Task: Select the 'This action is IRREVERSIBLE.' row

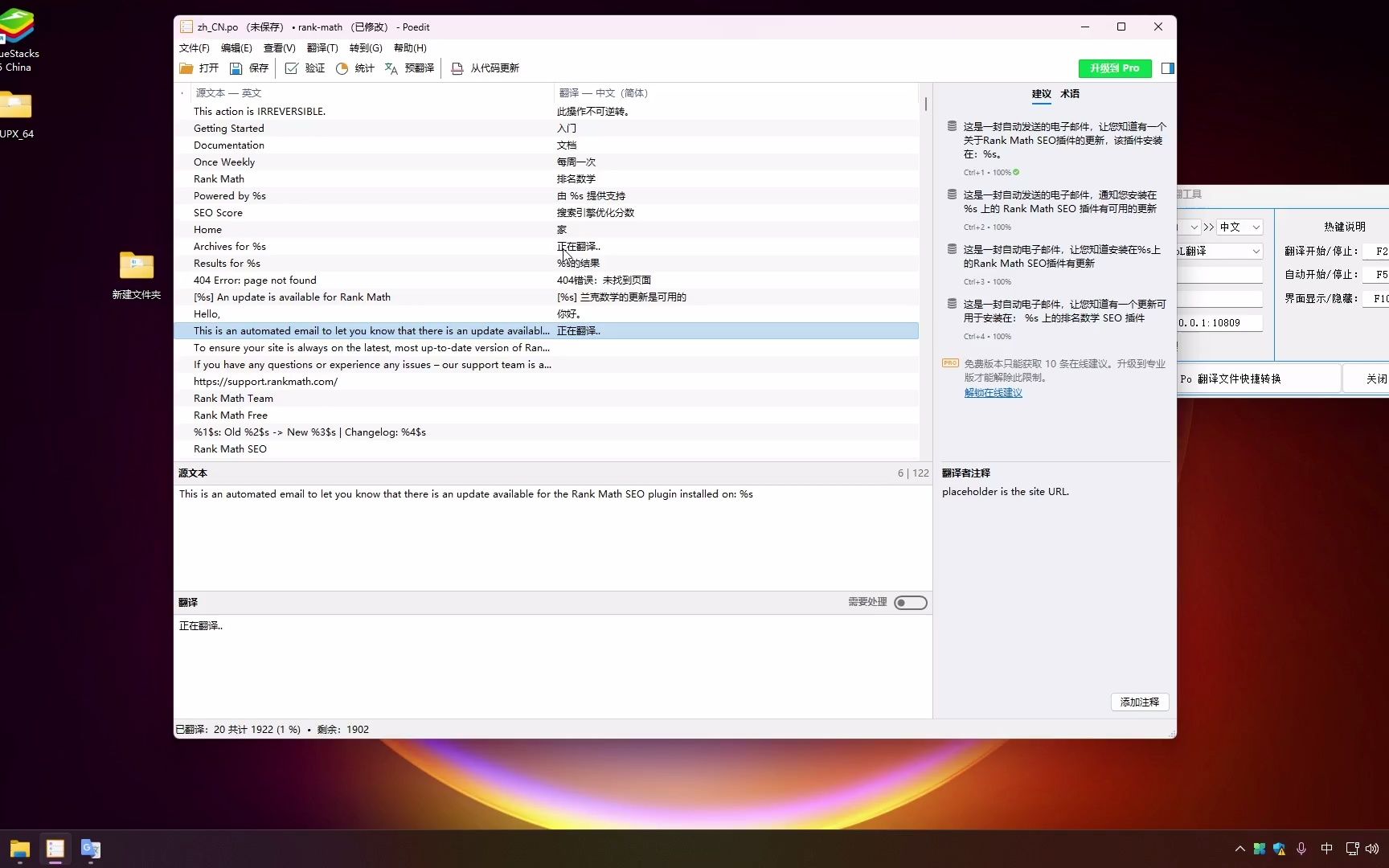Action: (x=547, y=112)
